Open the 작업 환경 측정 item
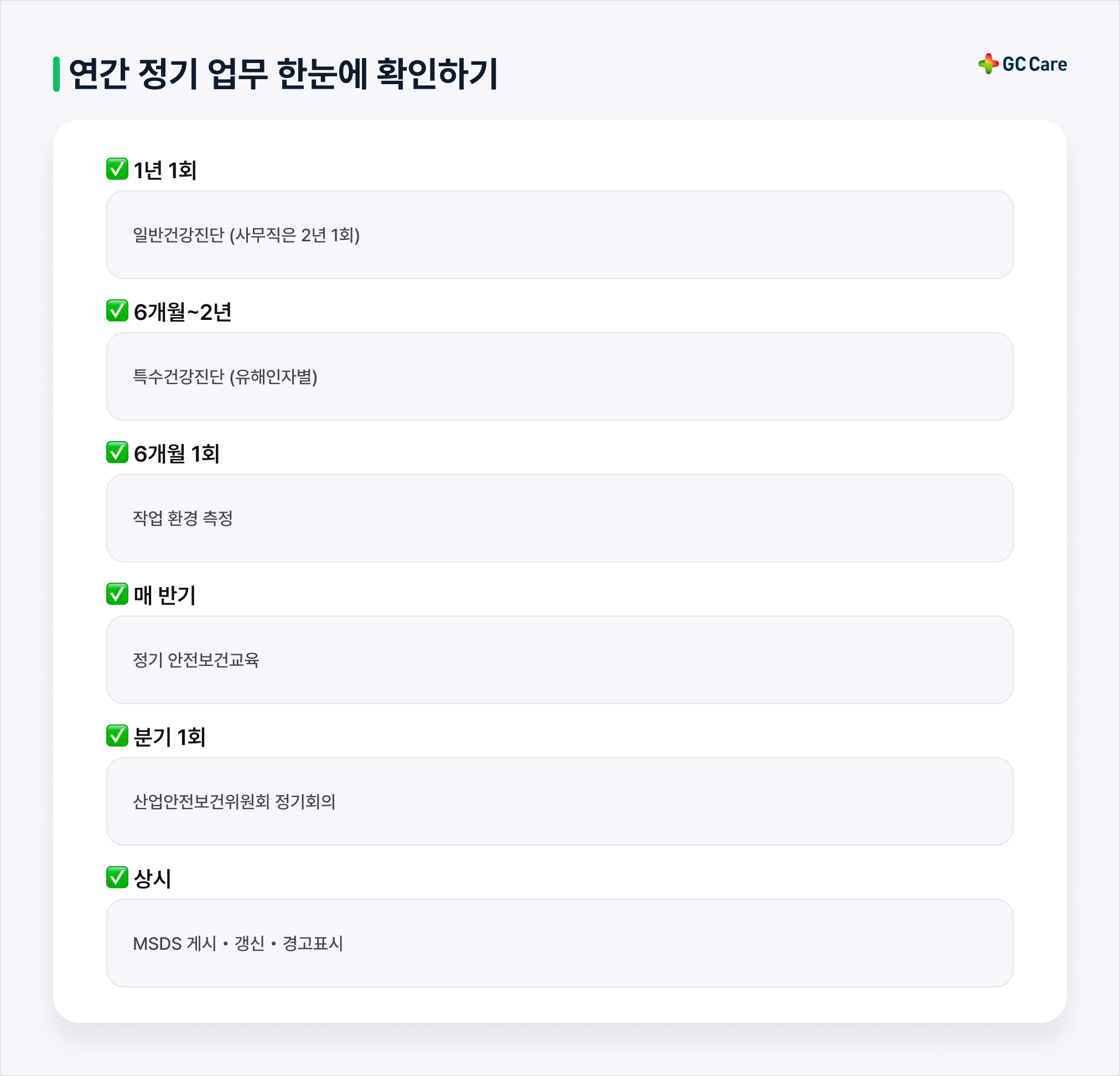The height and width of the screenshot is (1076, 1120). tap(560, 518)
